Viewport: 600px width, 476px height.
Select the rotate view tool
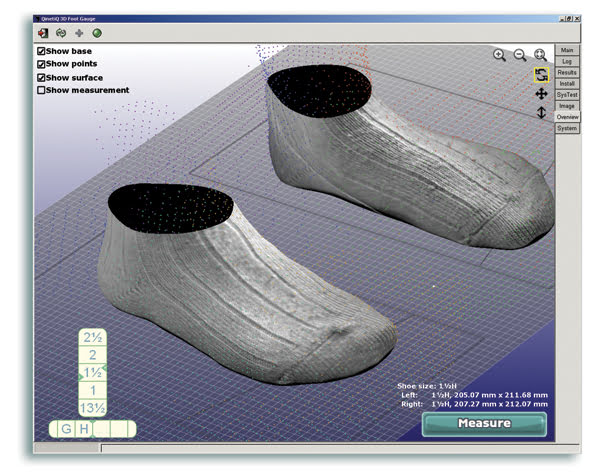point(541,75)
